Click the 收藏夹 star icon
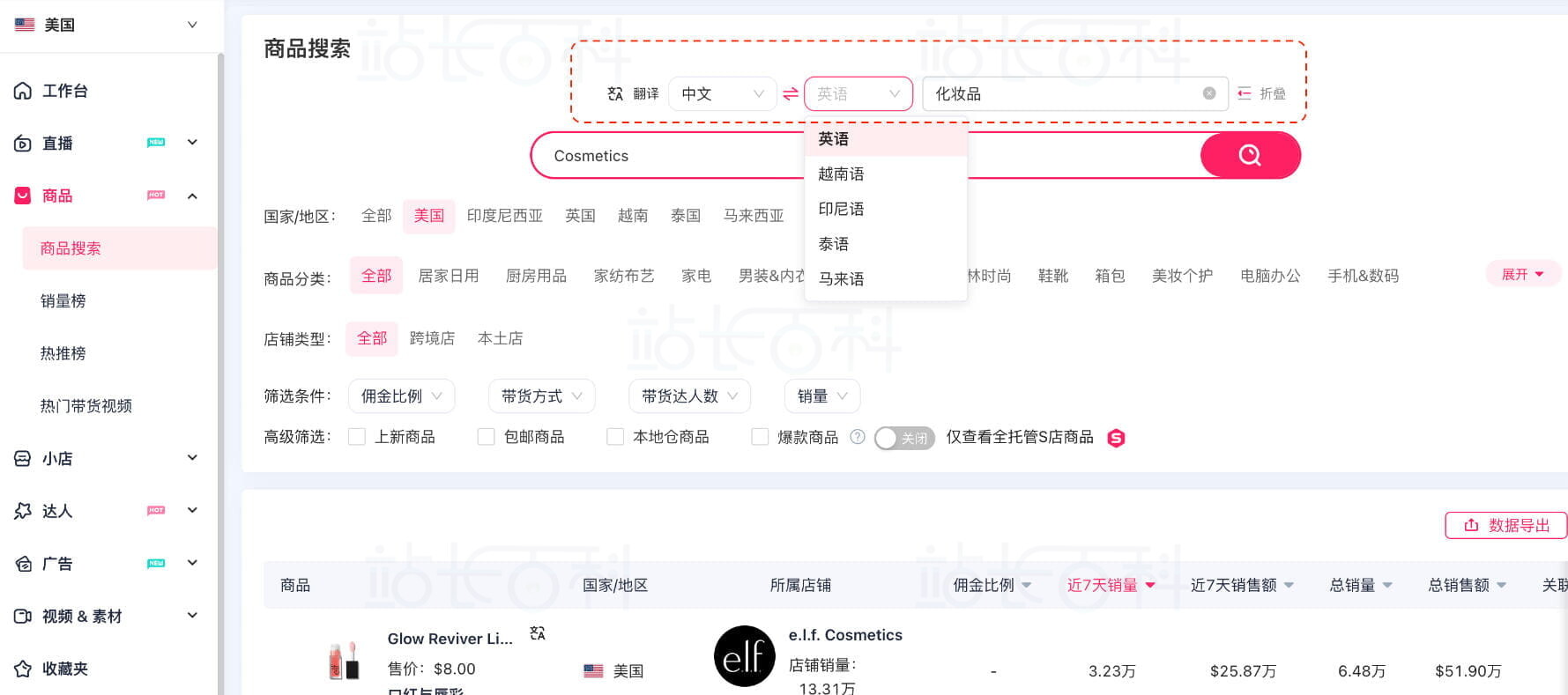 pos(23,669)
